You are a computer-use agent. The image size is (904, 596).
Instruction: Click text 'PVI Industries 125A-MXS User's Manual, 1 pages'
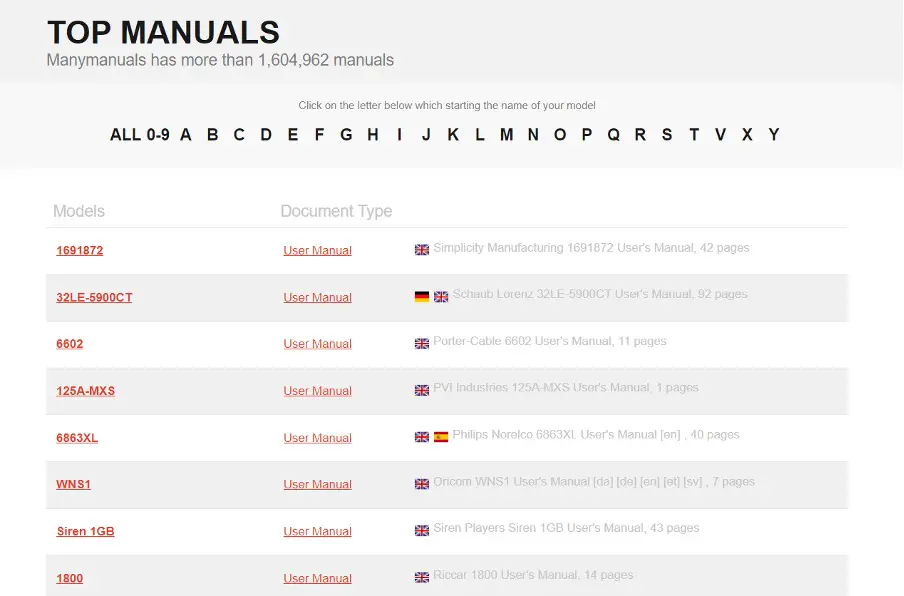(x=566, y=388)
